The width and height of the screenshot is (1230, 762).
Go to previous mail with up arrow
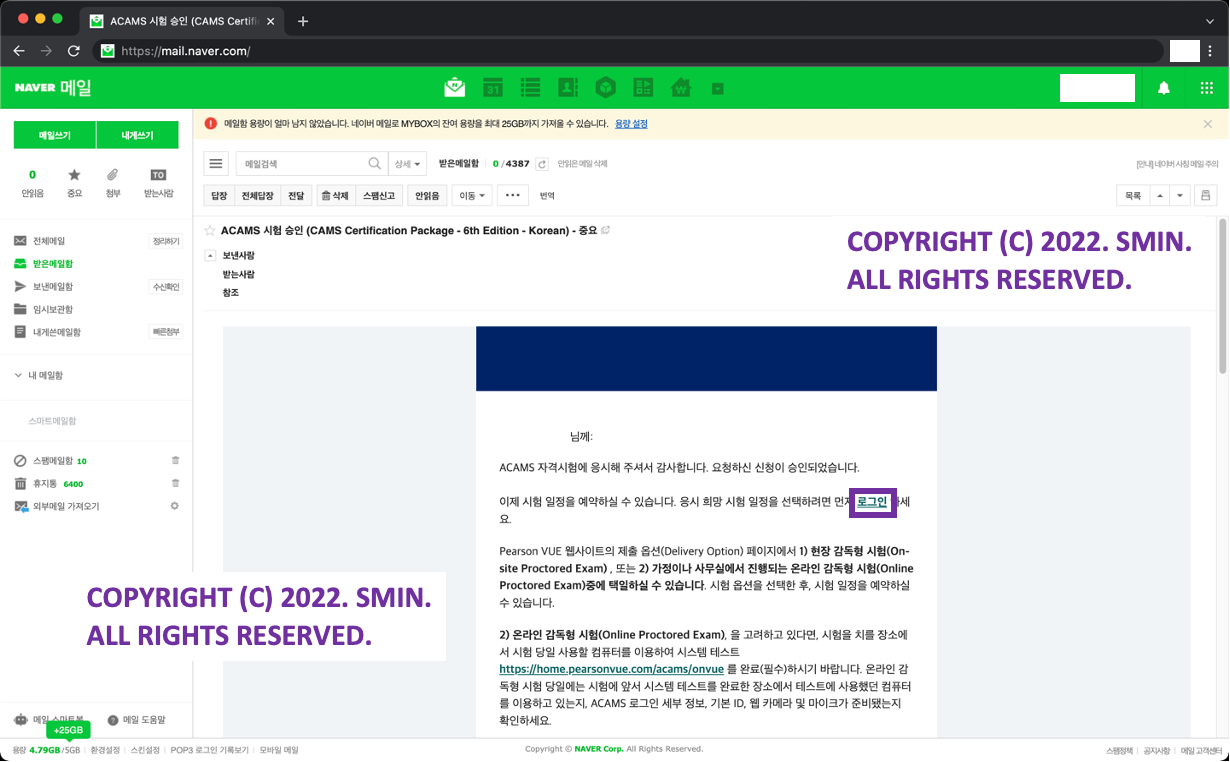1160,196
